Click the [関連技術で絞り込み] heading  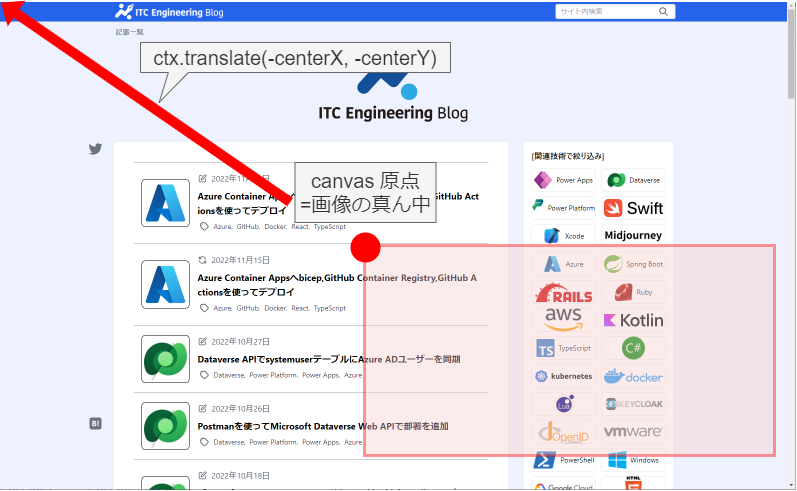[x=568, y=156]
